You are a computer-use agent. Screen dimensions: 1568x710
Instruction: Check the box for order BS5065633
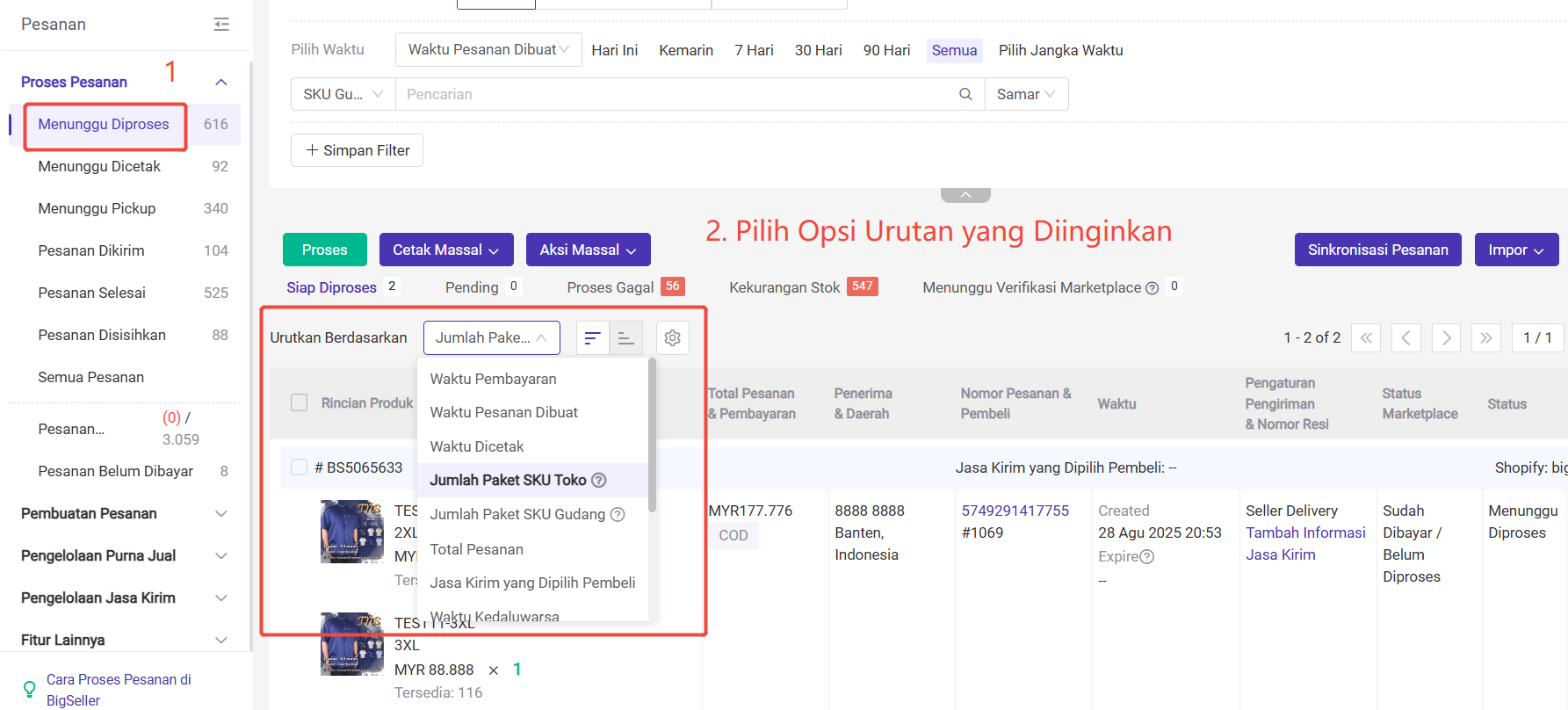click(300, 467)
